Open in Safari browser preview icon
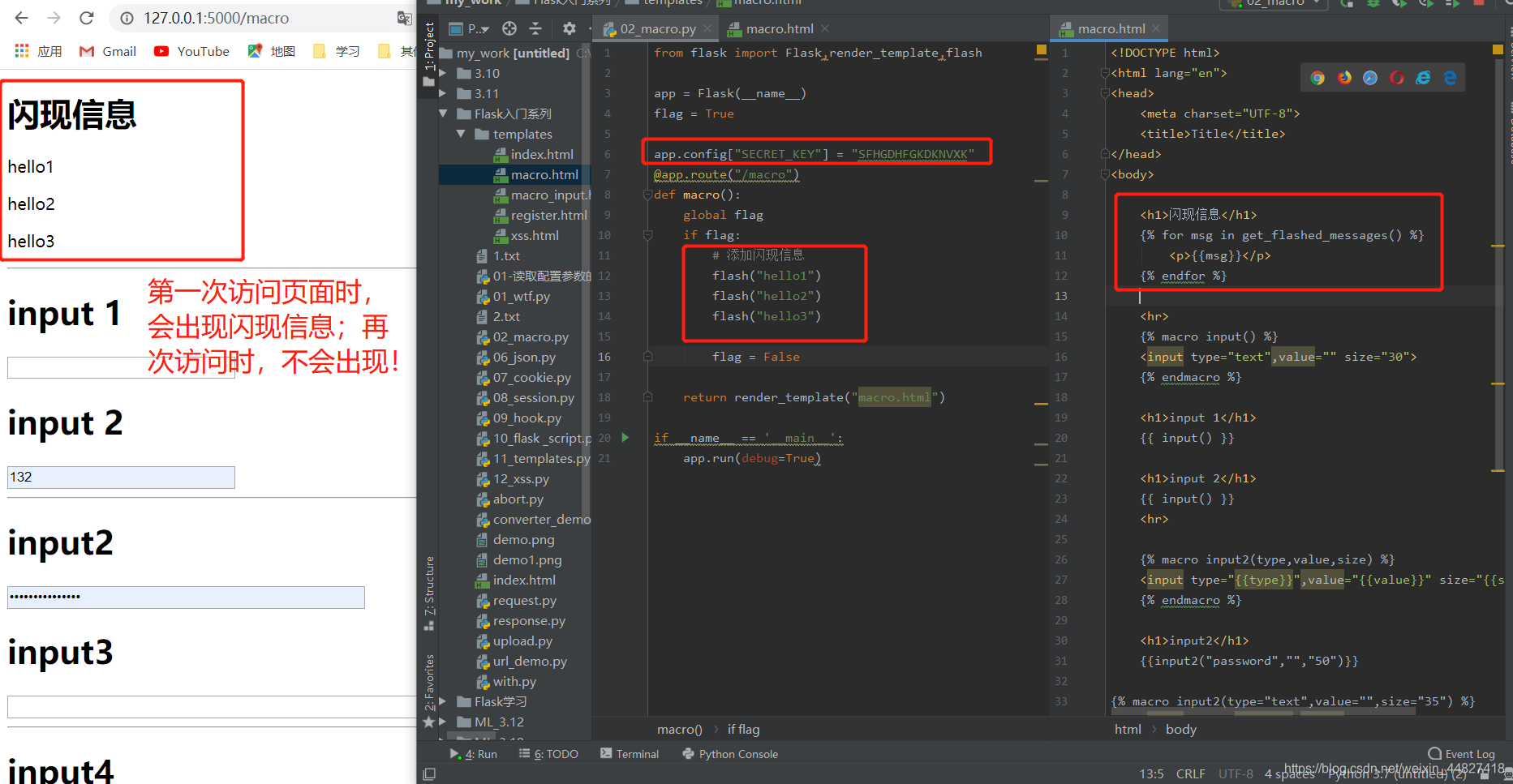 [x=1370, y=78]
